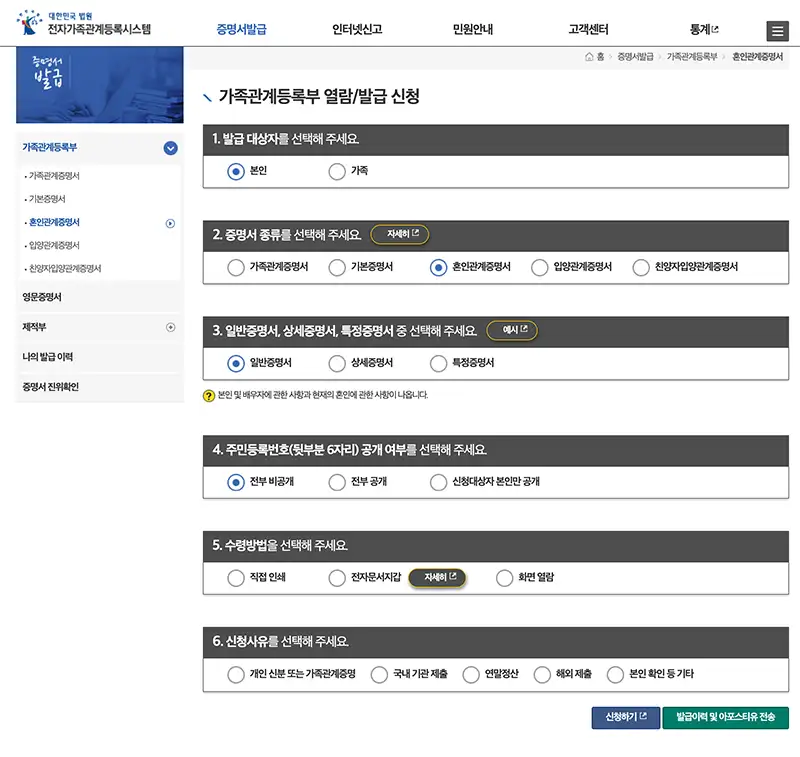Viewport: 800px width, 757px height.
Task: Select 연말정산 reason
Action: tap(470, 674)
